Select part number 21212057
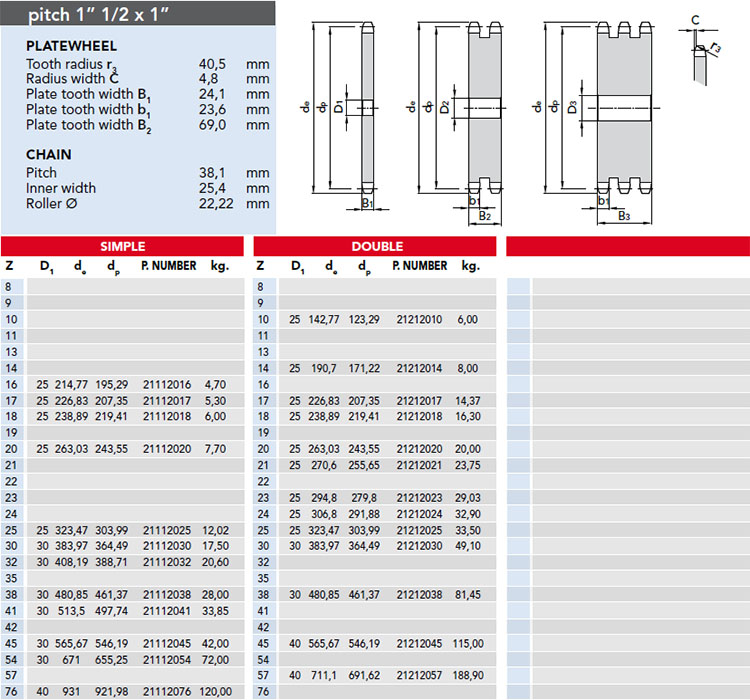 [419, 675]
